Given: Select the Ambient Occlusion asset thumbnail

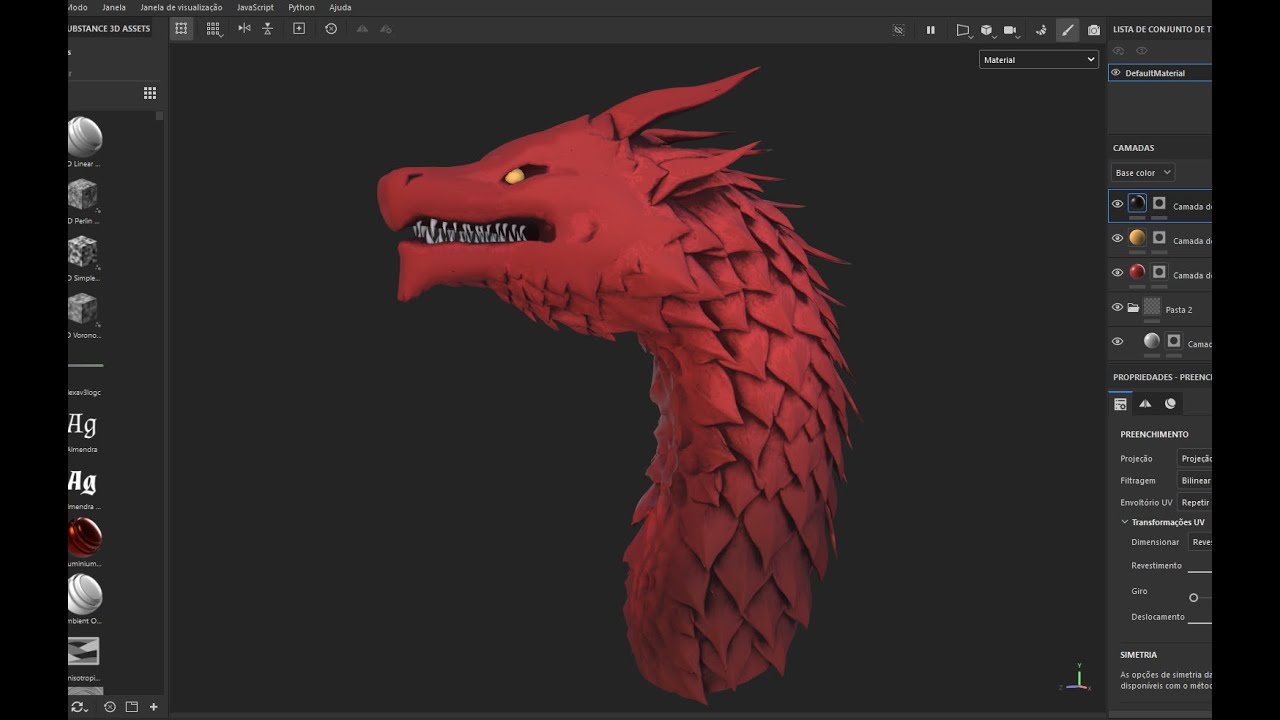Looking at the screenshot, I should (84, 594).
